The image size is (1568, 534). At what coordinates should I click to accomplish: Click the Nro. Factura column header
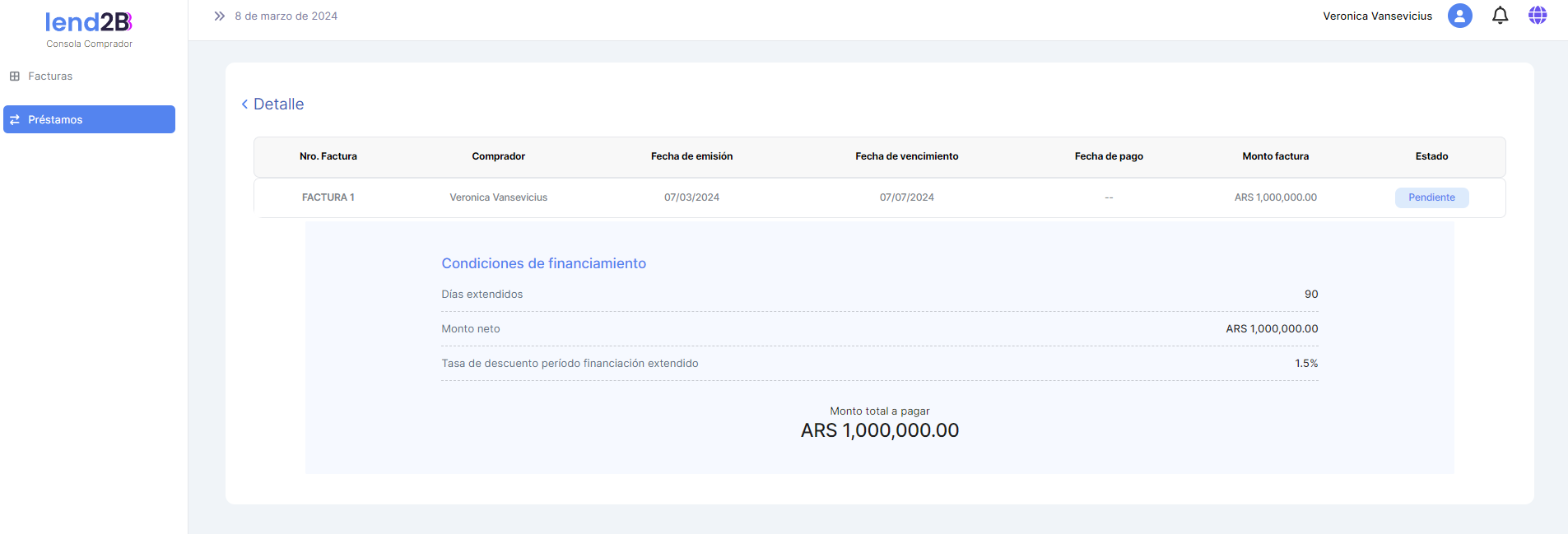click(328, 156)
